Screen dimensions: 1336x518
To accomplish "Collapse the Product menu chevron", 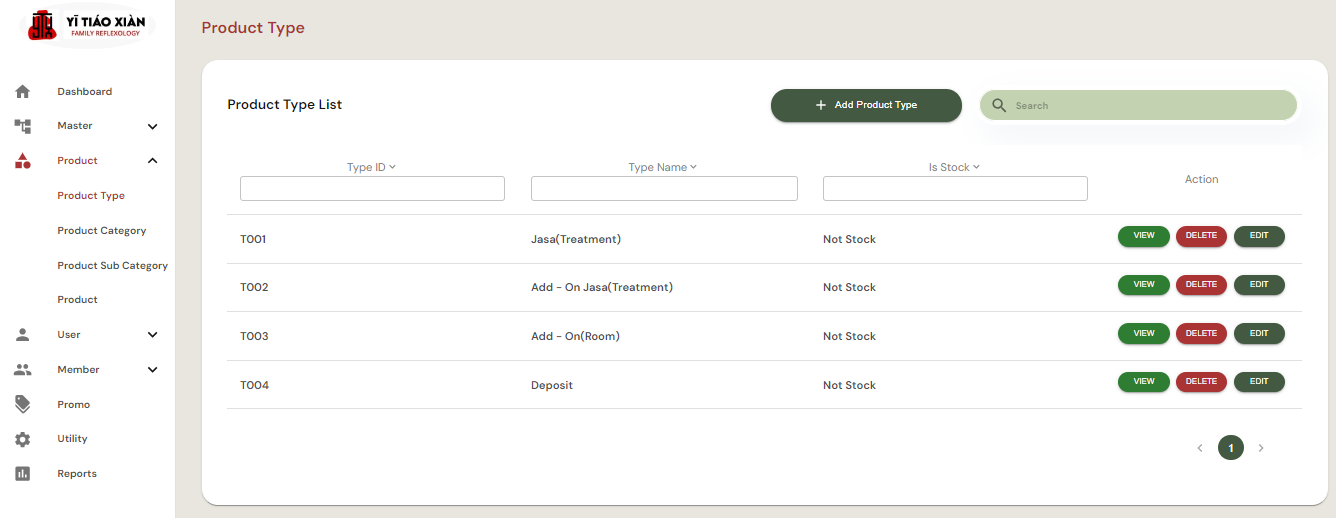I will (x=152, y=161).
